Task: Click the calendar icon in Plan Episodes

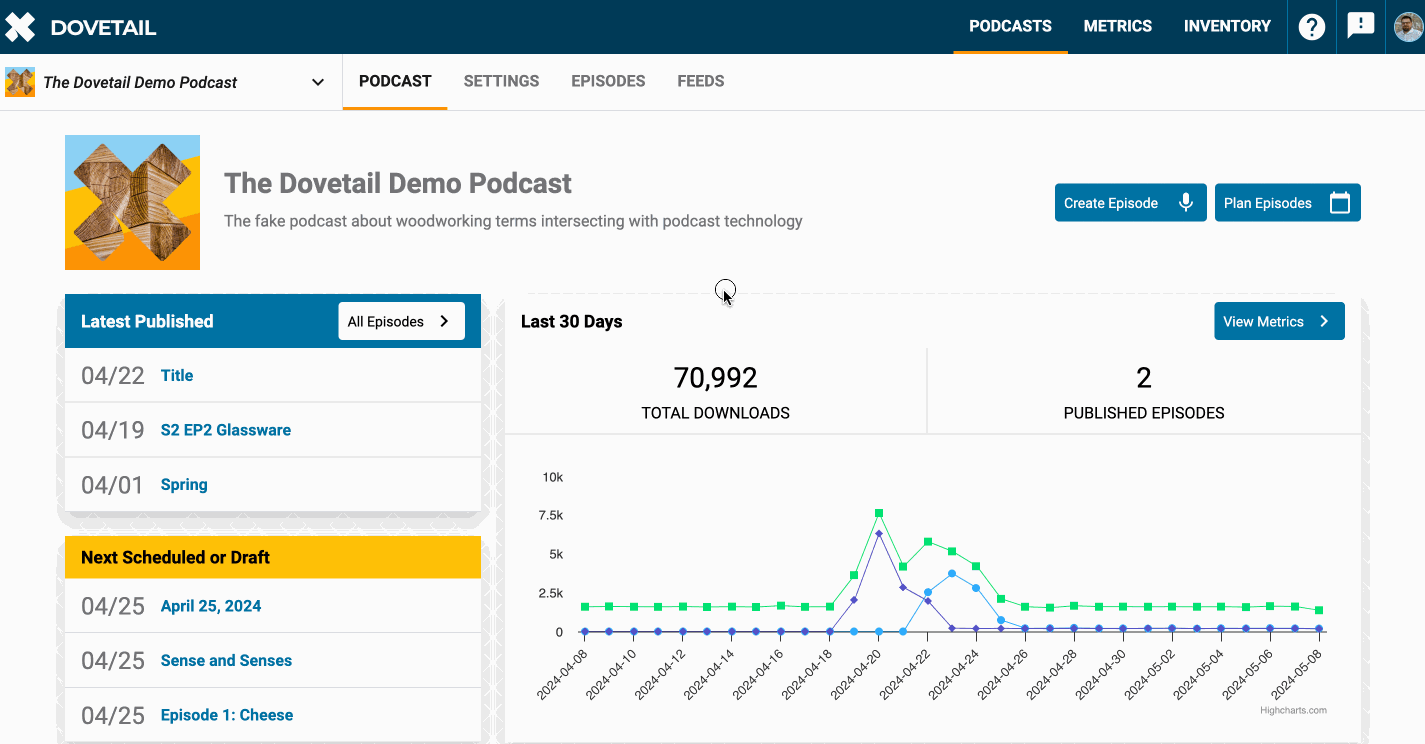Action: pyautogui.click(x=1340, y=202)
